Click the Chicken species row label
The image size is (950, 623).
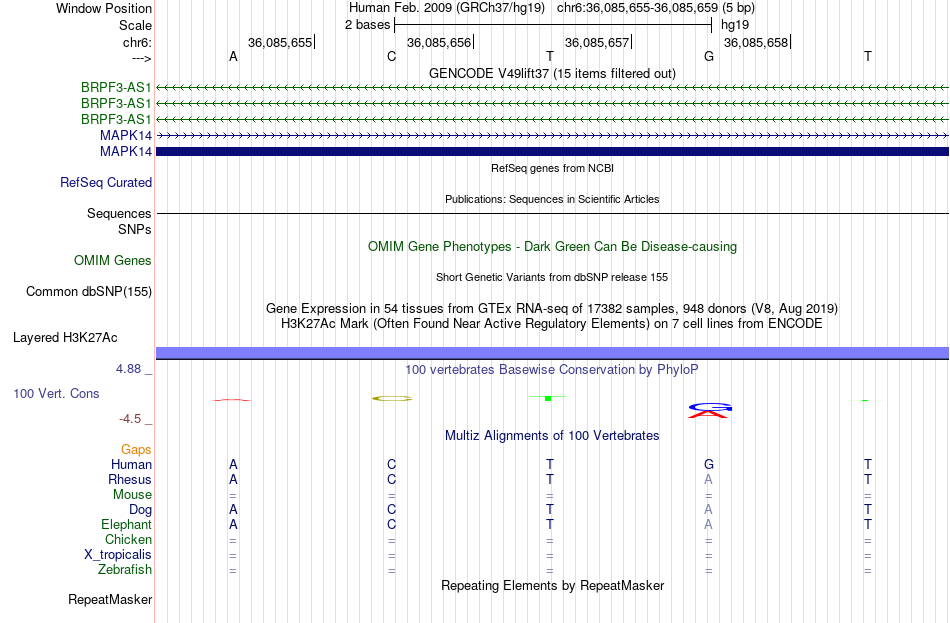tap(128, 539)
